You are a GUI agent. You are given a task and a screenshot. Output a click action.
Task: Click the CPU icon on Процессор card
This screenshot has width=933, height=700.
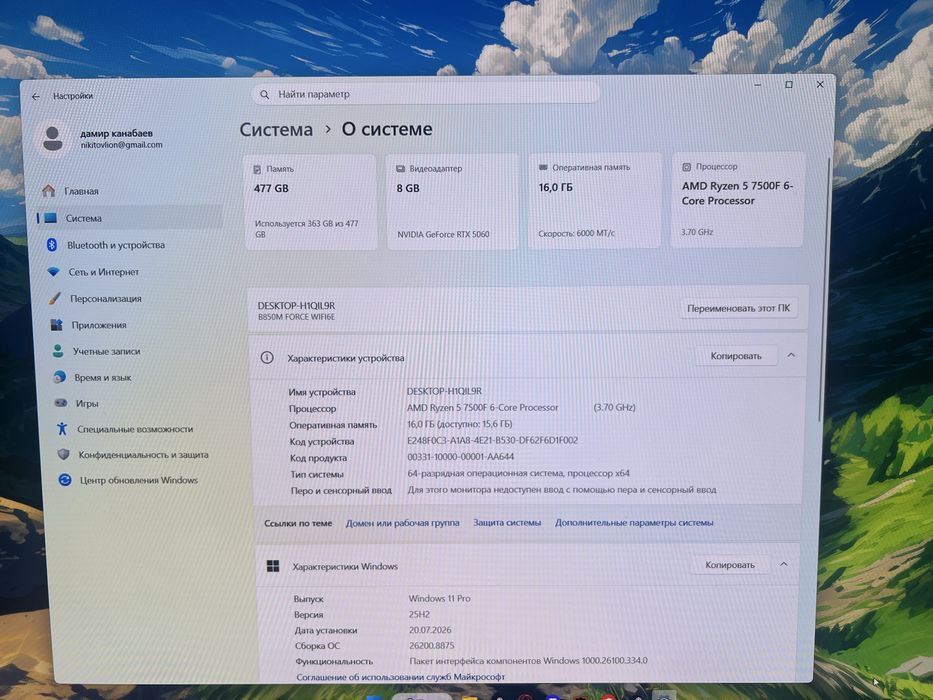pyautogui.click(x=686, y=167)
